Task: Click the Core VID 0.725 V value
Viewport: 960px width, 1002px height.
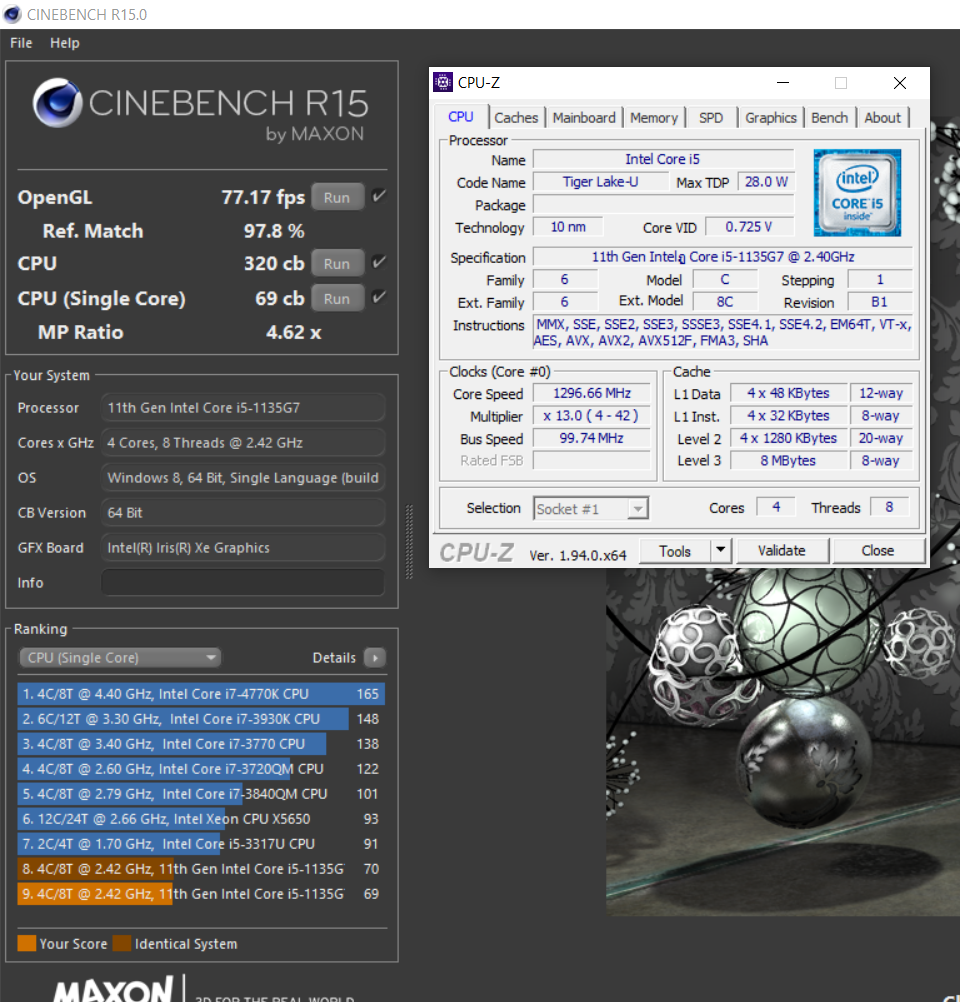Action: (x=749, y=227)
